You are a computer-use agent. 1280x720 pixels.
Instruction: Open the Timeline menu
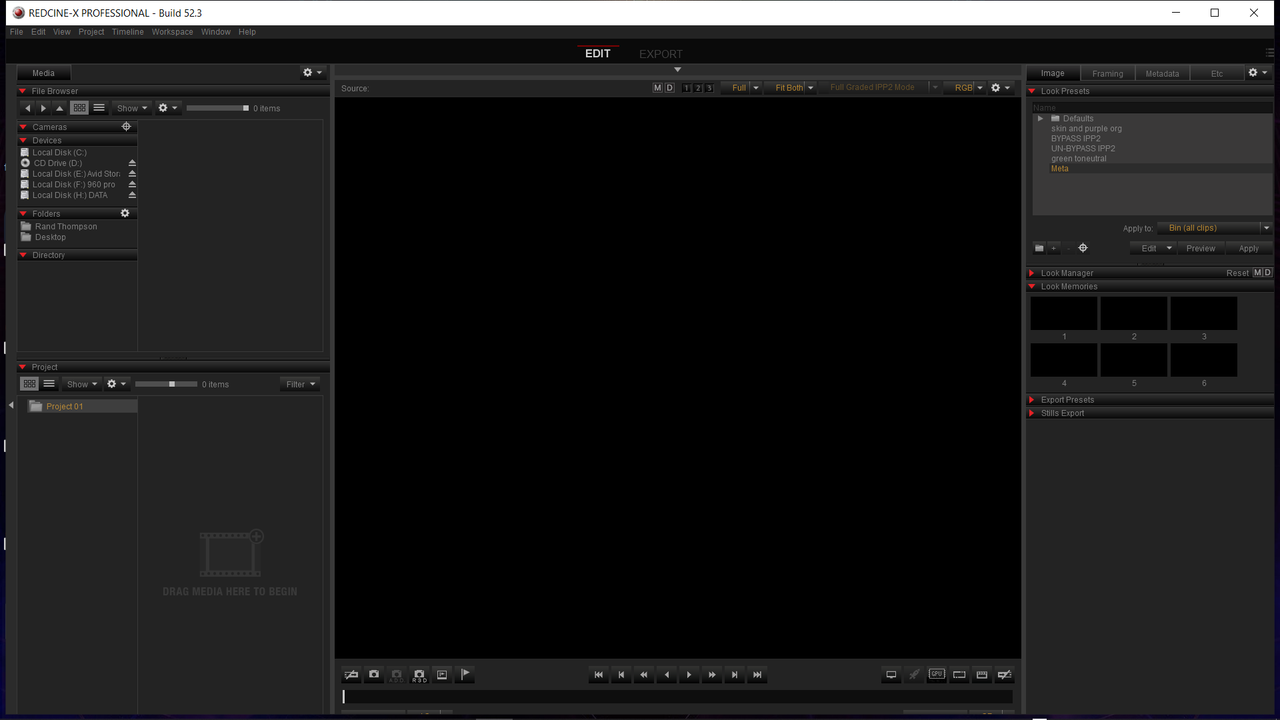point(127,32)
